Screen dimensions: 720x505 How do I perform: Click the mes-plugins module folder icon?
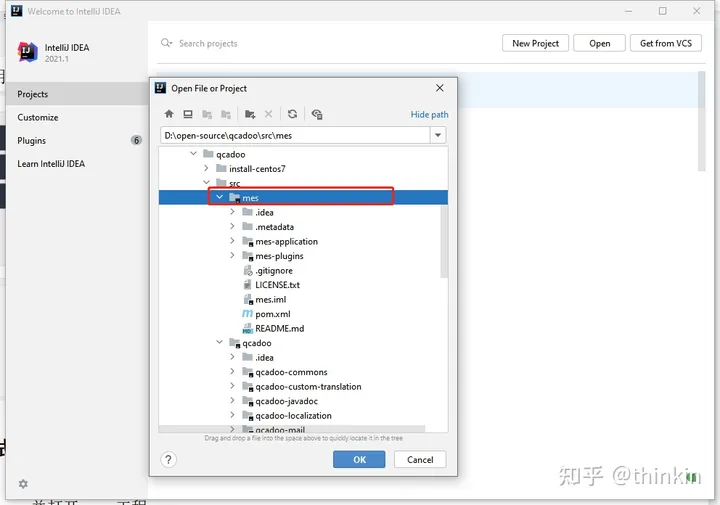pyautogui.click(x=248, y=256)
